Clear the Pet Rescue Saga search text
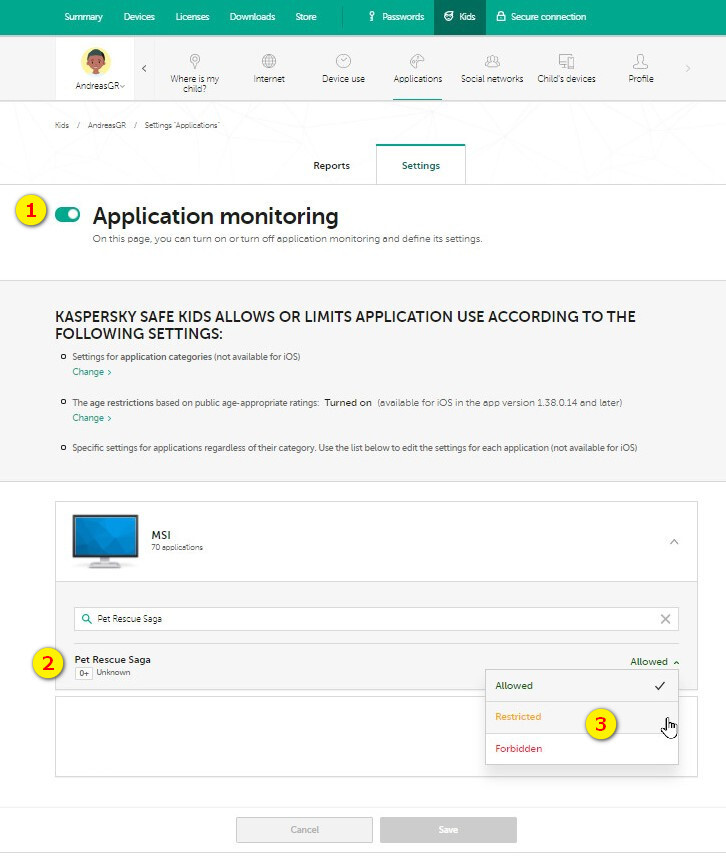Screen dimensions: 726x857 (665, 619)
